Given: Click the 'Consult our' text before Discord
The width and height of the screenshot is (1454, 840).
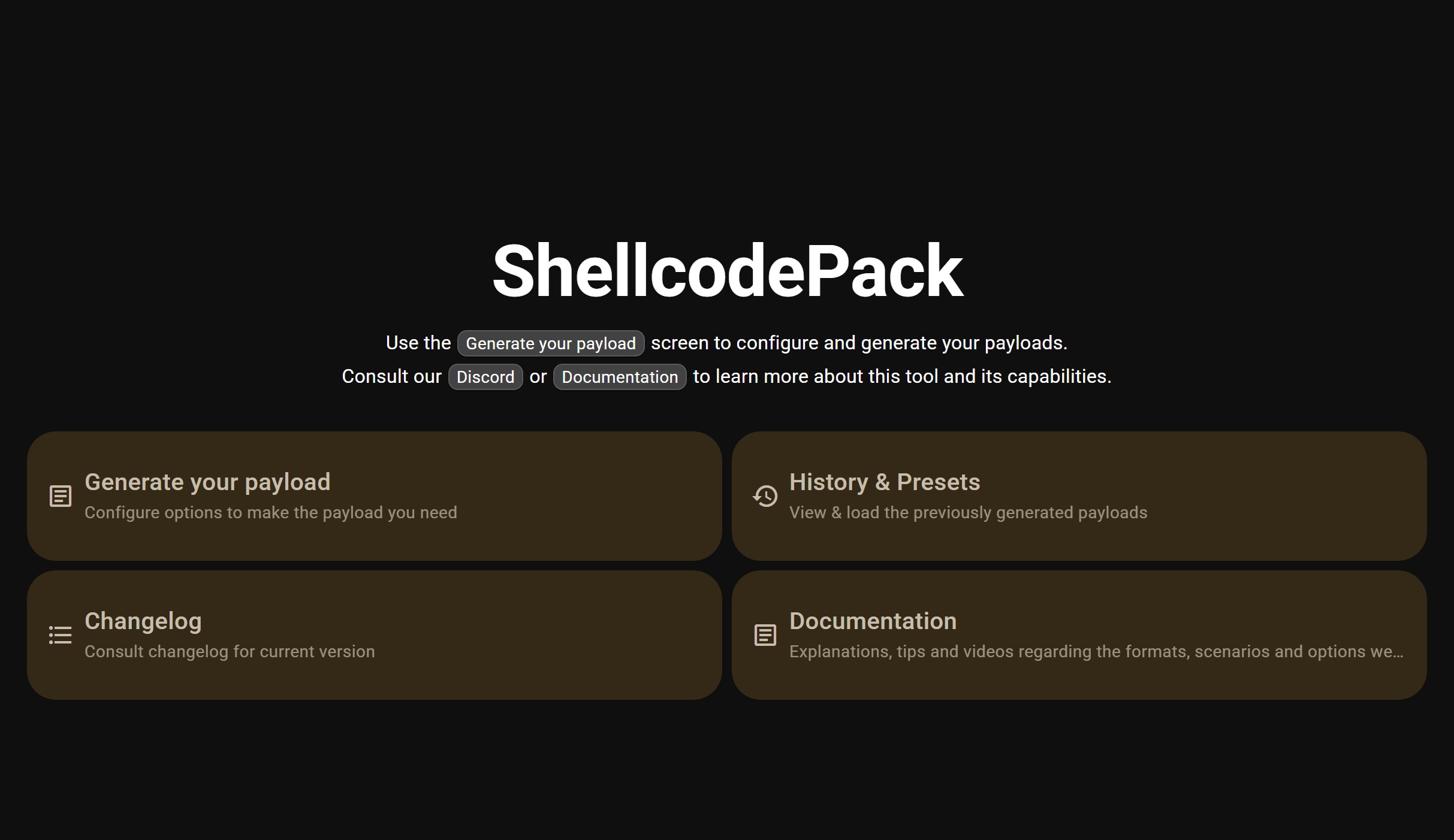Looking at the screenshot, I should point(391,376).
